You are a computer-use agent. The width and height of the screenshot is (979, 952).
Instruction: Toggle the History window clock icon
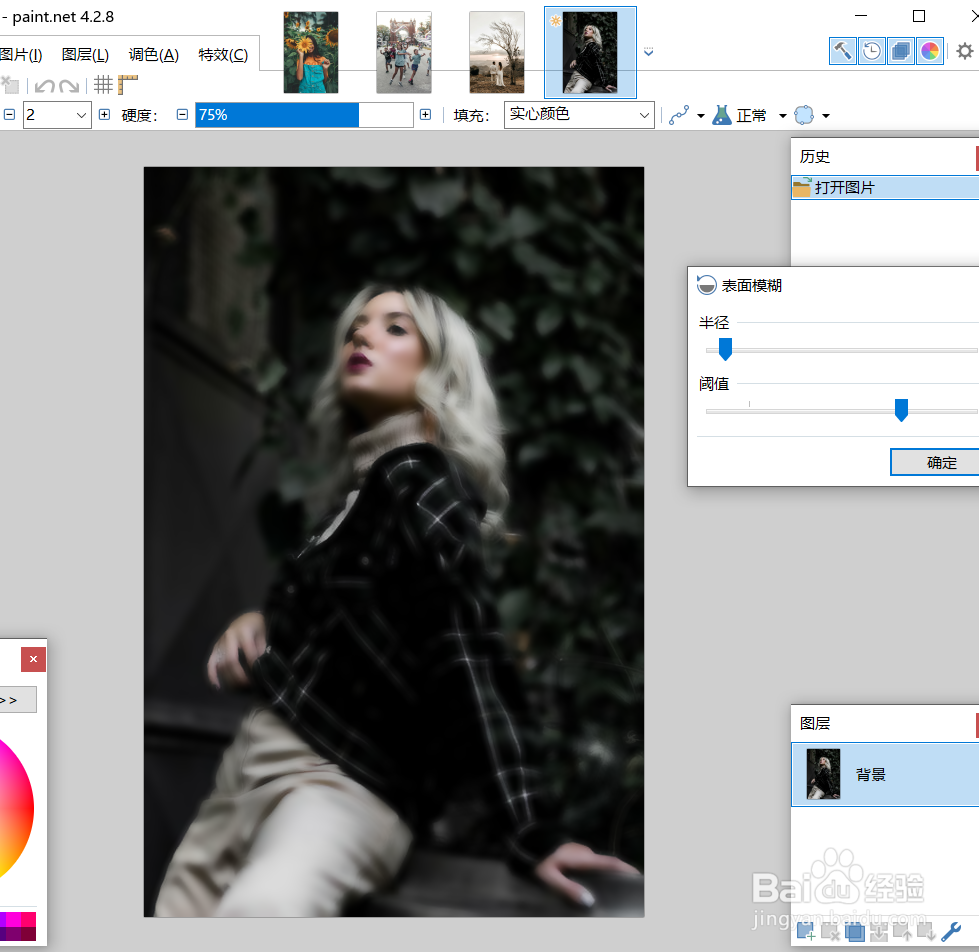pyautogui.click(x=872, y=51)
